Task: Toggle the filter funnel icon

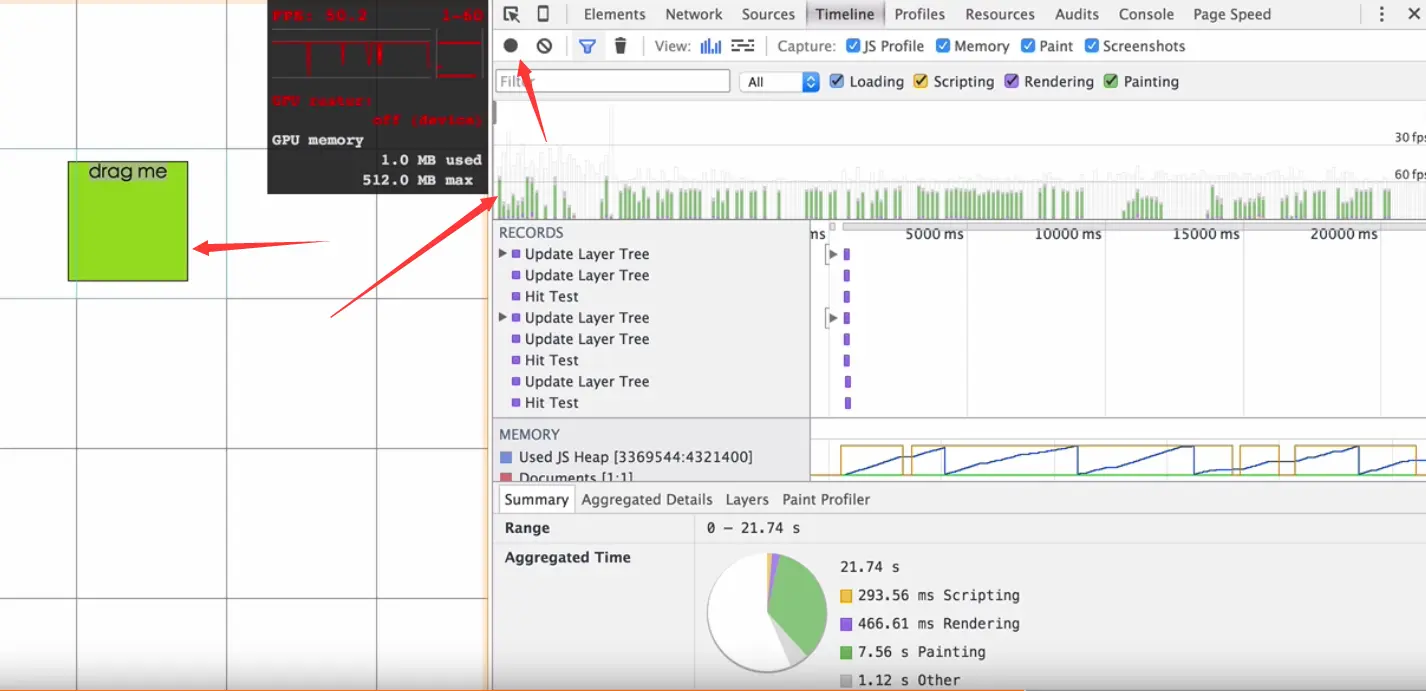Action: coord(588,46)
